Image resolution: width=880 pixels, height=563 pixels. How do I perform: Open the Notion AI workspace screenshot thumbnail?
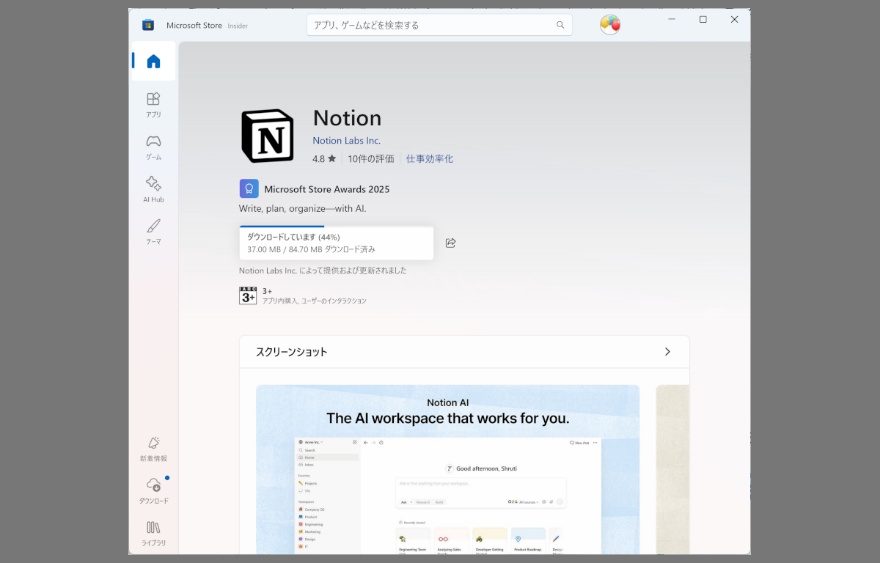tap(447, 468)
